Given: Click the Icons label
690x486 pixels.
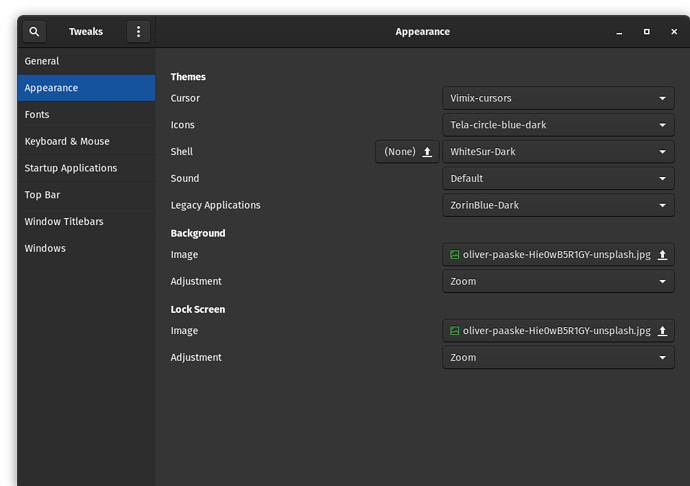Looking at the screenshot, I should pos(183,125).
